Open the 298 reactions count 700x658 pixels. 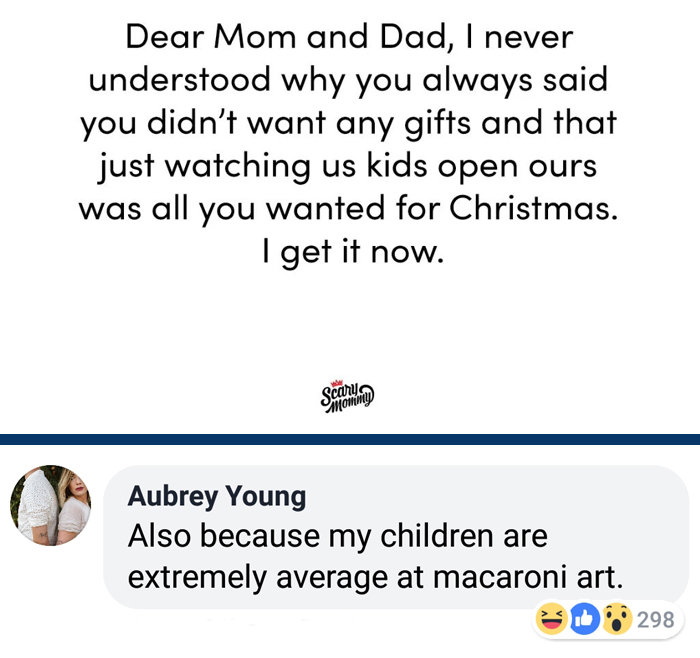coord(655,620)
